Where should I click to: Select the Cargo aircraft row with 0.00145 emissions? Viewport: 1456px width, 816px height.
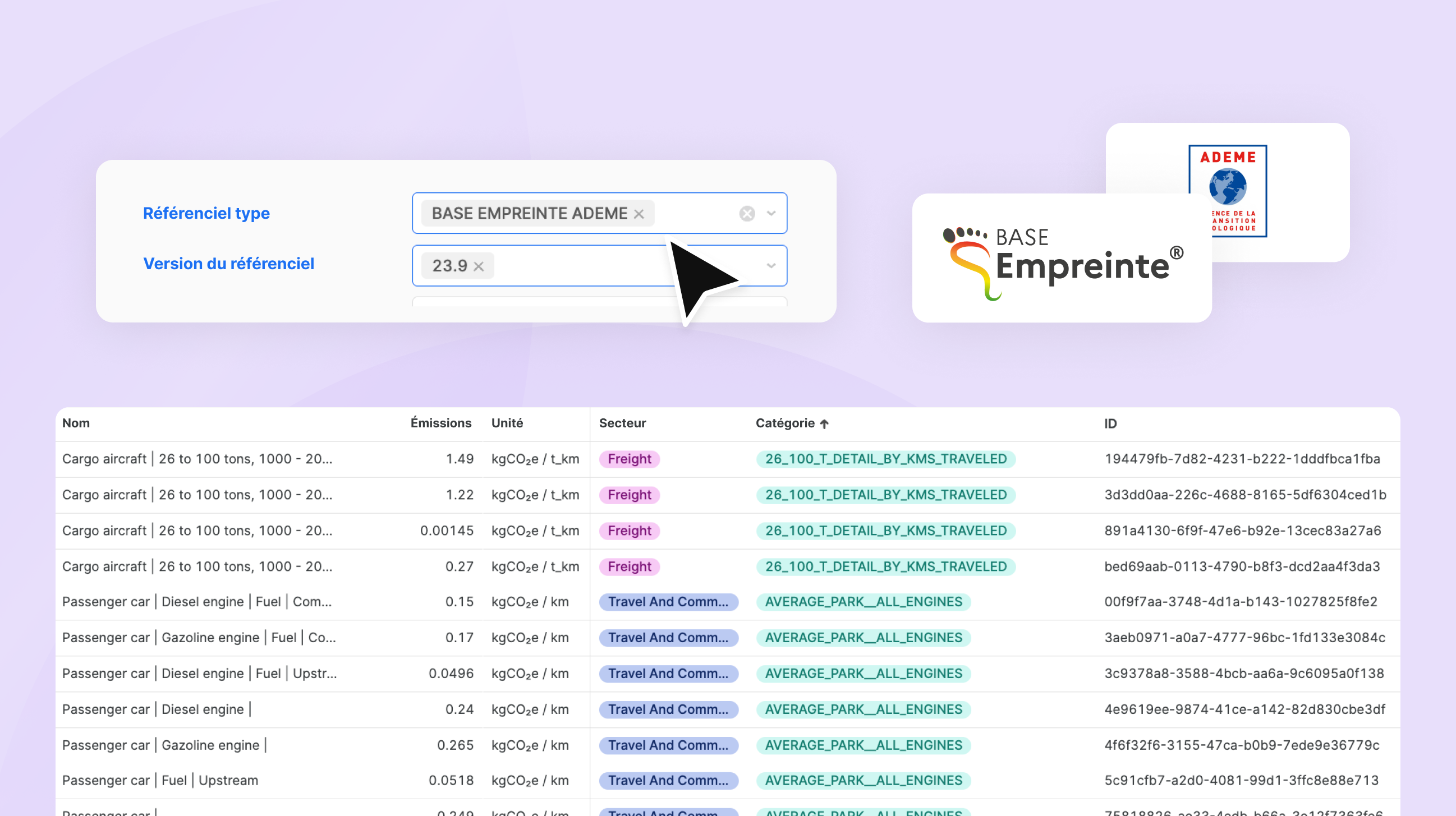point(727,531)
